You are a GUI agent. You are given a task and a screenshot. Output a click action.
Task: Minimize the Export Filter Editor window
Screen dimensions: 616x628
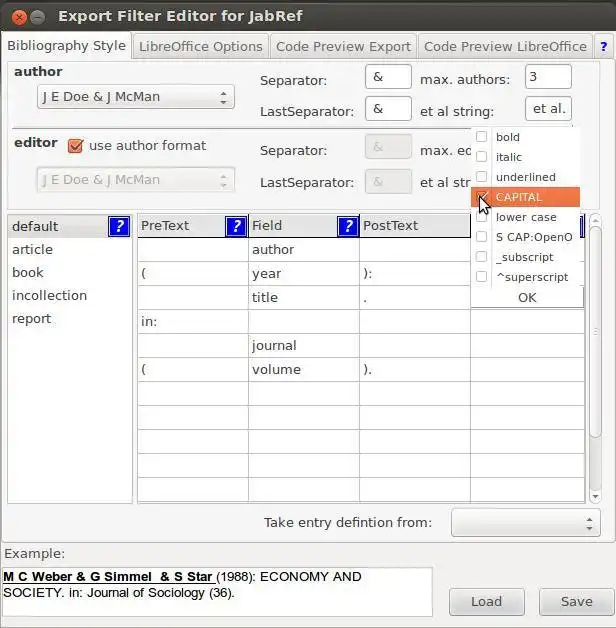click(x=38, y=17)
